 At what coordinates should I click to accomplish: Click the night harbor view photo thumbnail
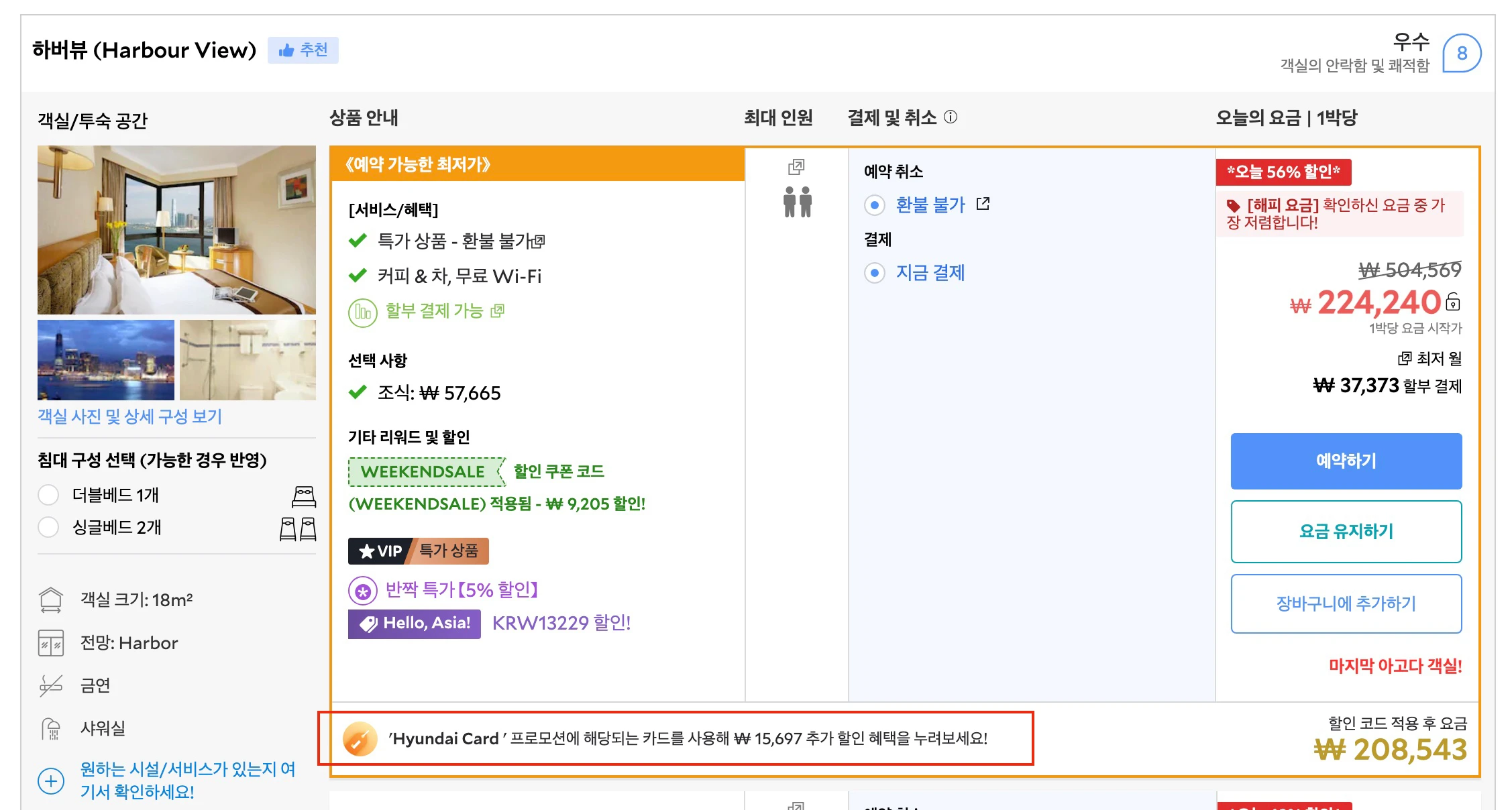(105, 360)
